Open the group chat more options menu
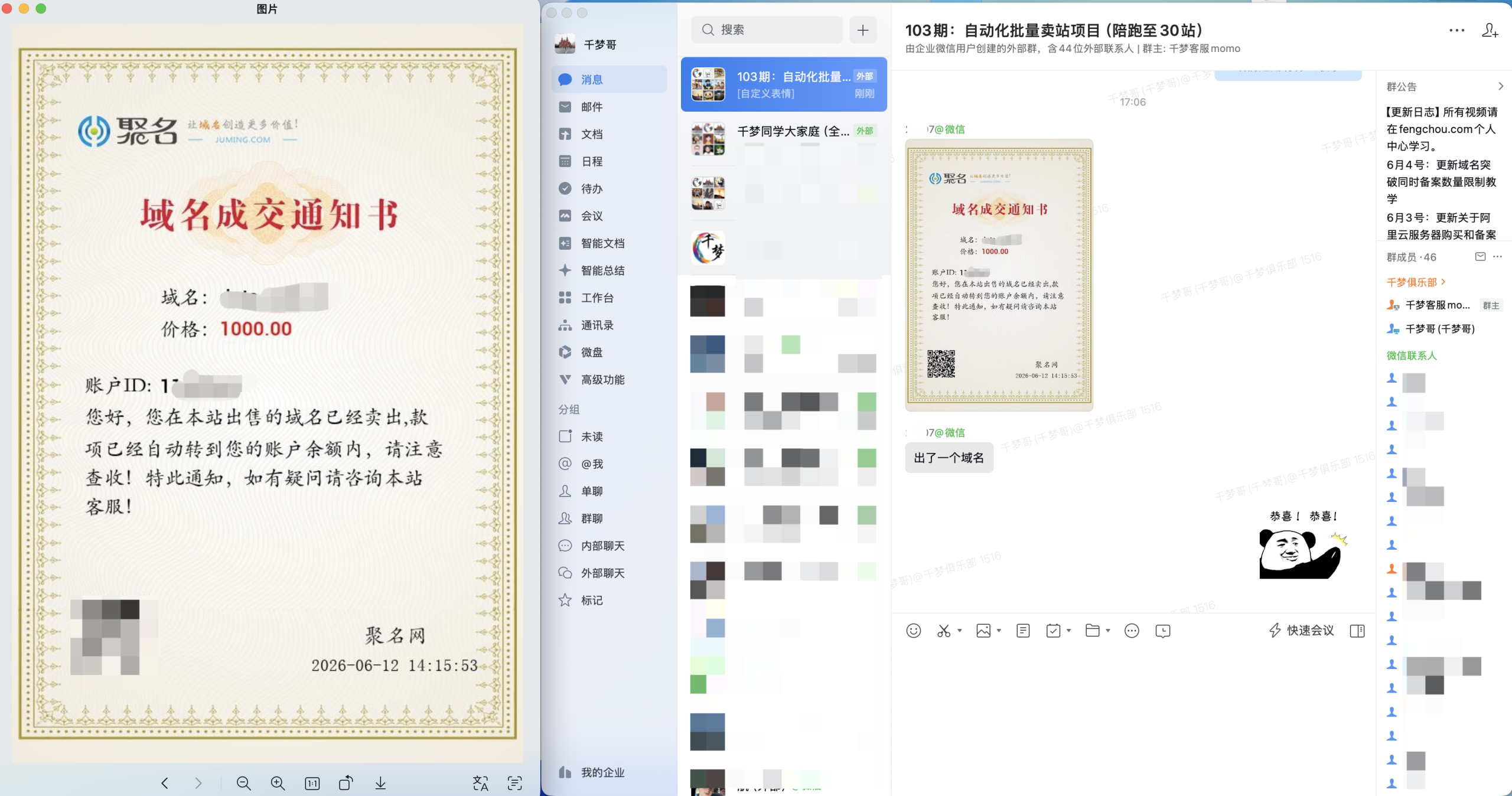 (1457, 30)
